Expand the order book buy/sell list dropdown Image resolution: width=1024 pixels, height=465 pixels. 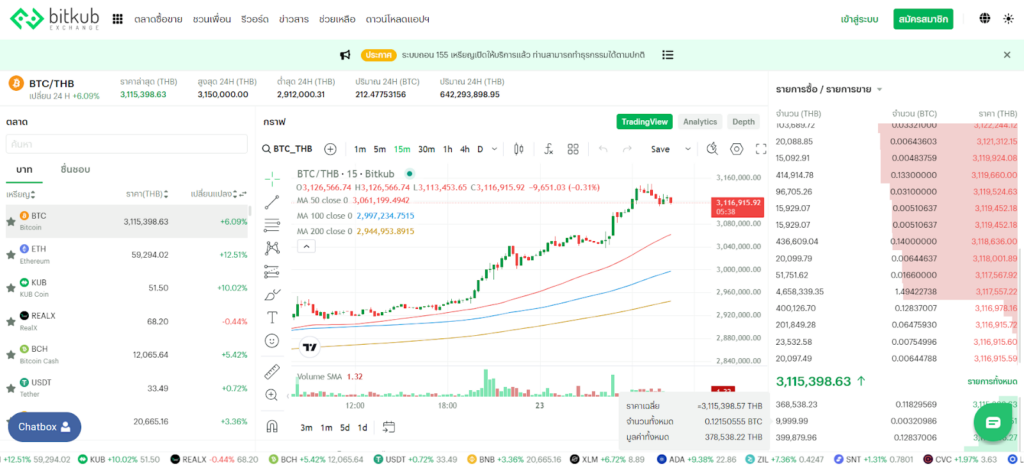879,90
